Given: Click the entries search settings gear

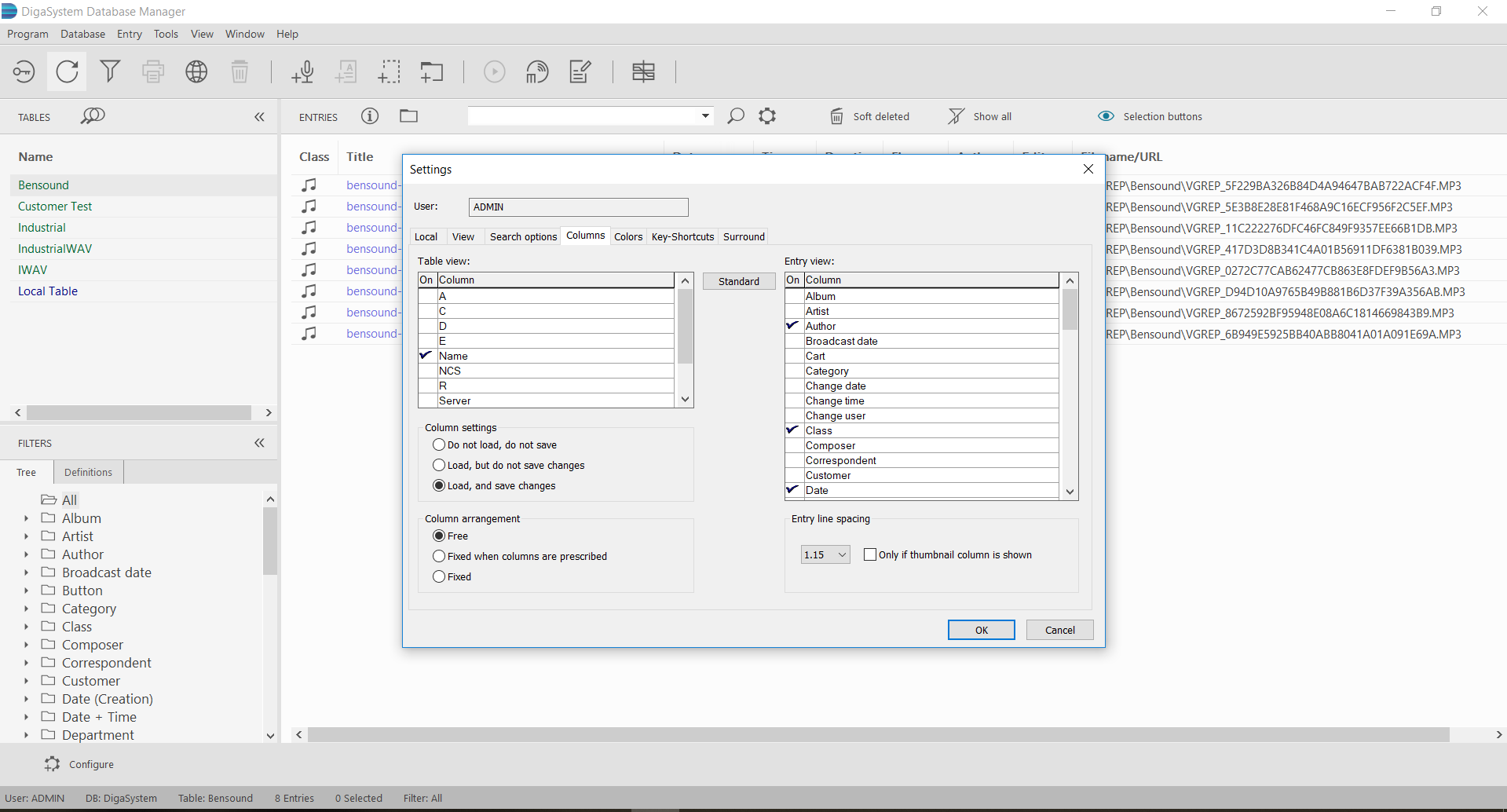Looking at the screenshot, I should tap(767, 116).
